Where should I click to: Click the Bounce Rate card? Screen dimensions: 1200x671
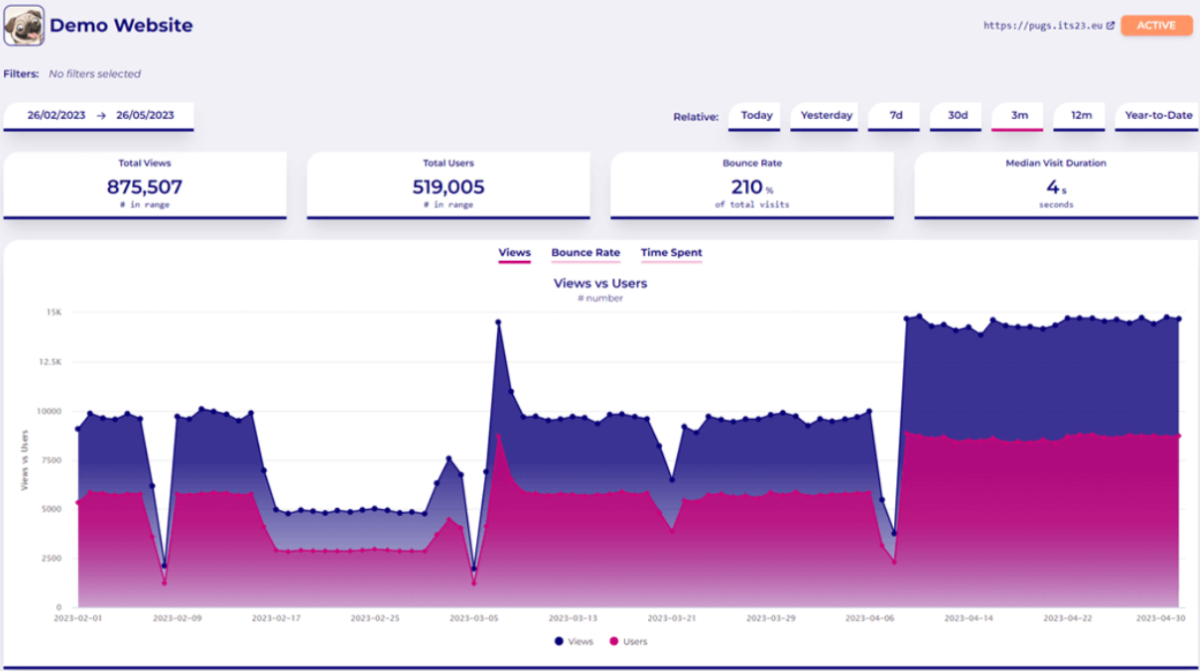752,185
